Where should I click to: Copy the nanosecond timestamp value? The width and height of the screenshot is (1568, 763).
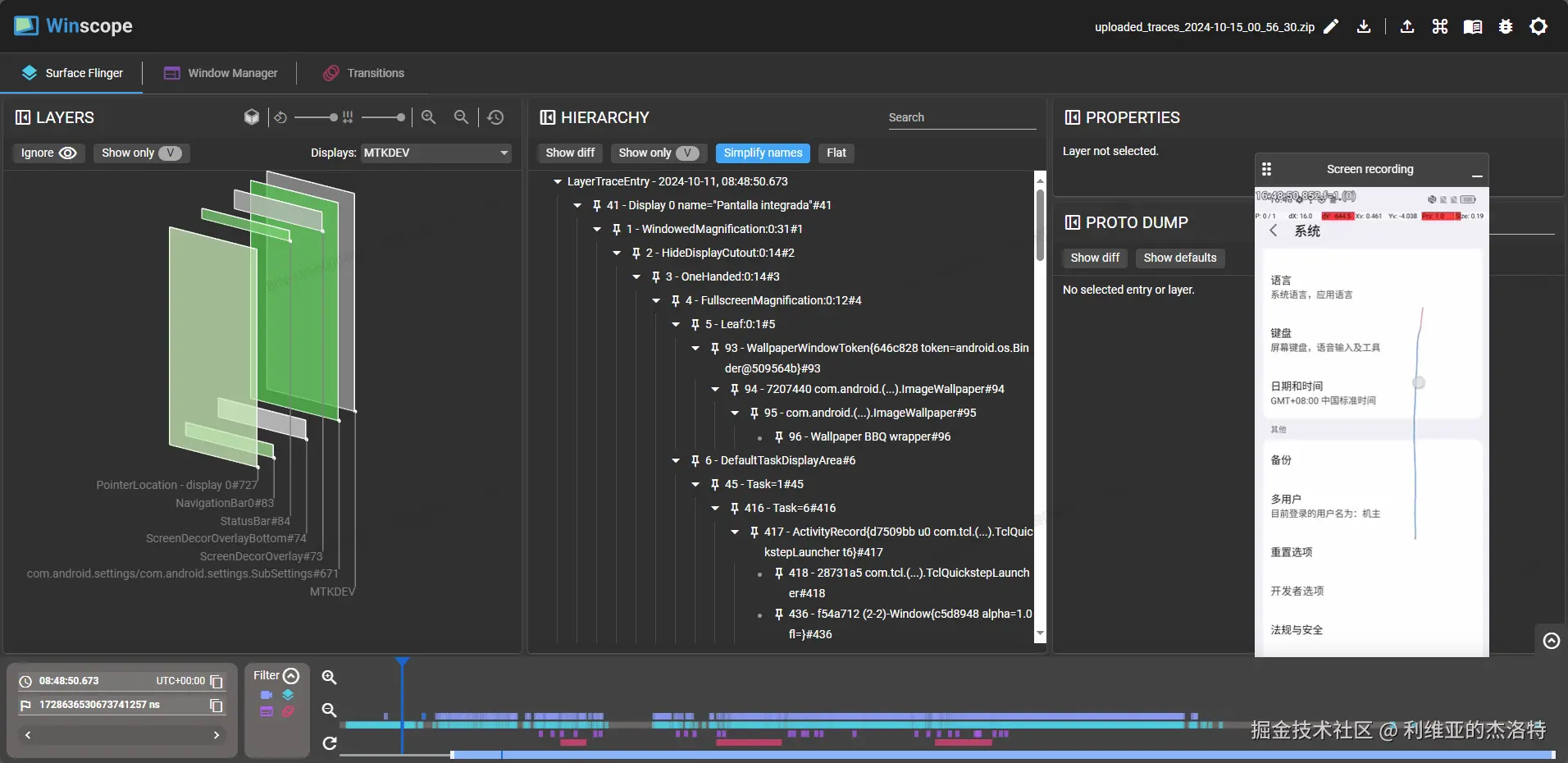click(217, 706)
